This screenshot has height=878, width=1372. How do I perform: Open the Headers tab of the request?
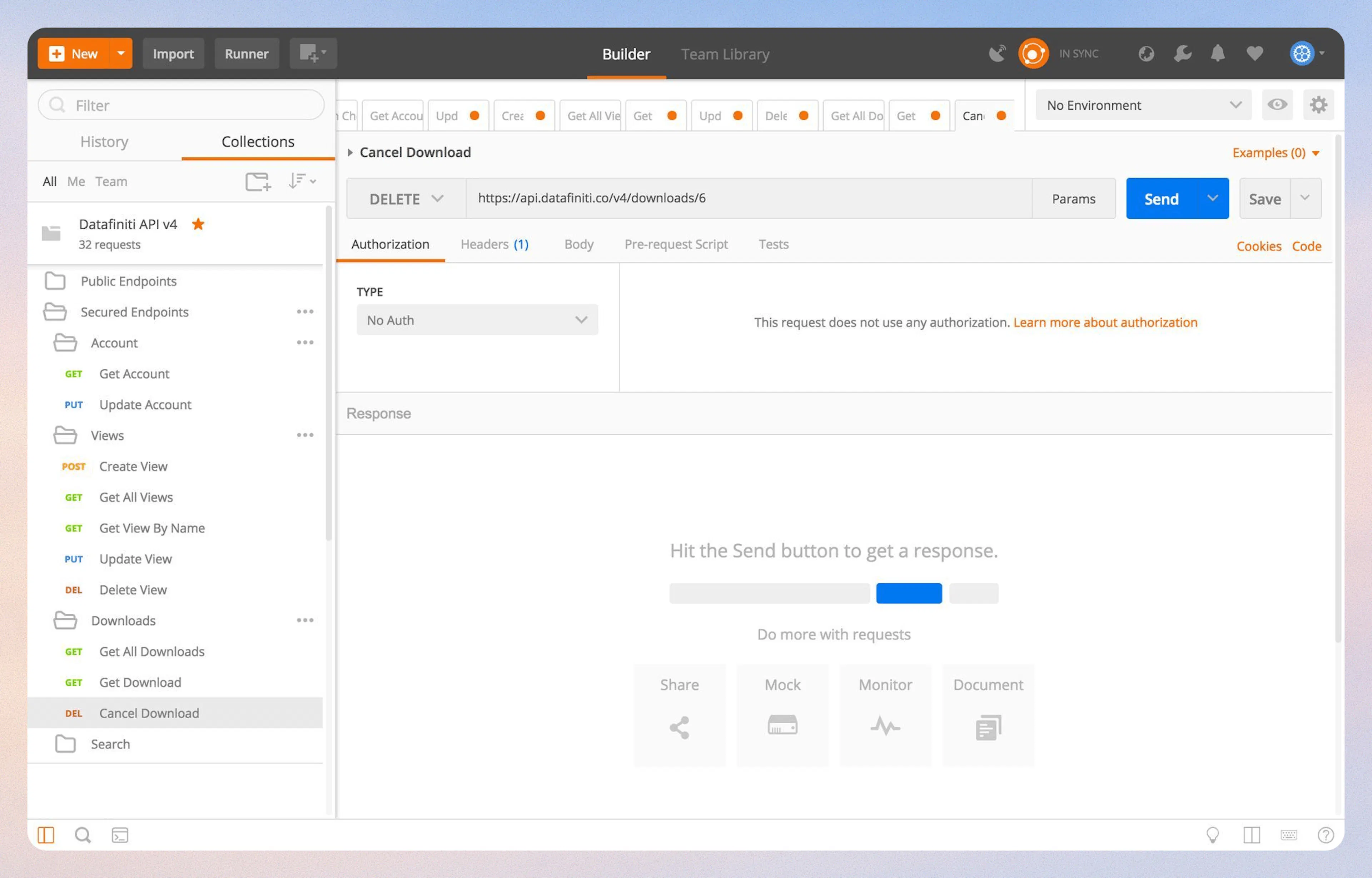(494, 244)
